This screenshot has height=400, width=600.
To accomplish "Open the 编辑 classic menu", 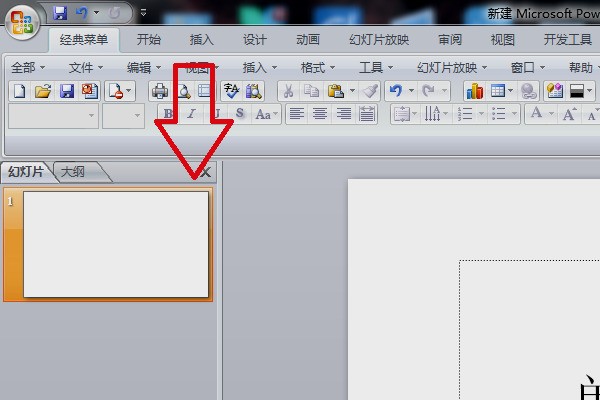I will (144, 68).
